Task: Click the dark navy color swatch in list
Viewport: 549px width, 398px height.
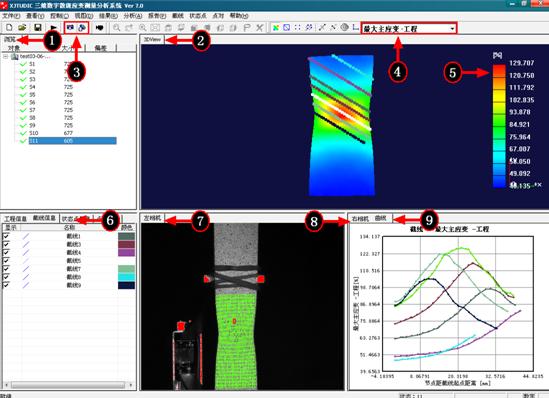Action: [126, 285]
